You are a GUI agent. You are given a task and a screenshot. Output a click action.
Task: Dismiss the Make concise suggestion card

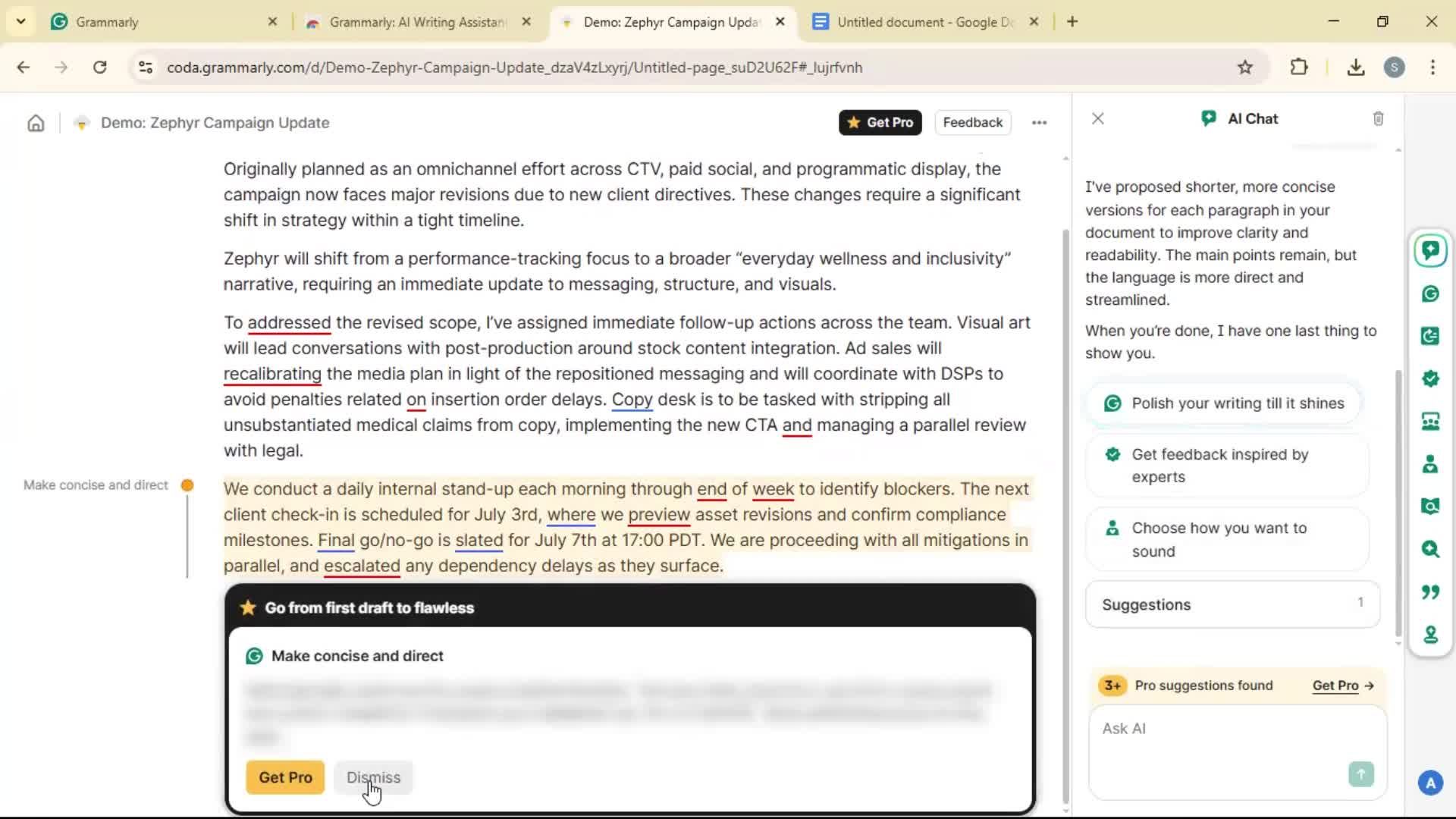373,777
